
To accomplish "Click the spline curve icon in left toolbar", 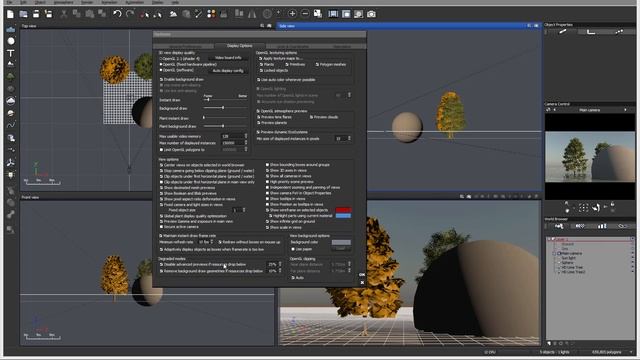I will coord(11,125).
